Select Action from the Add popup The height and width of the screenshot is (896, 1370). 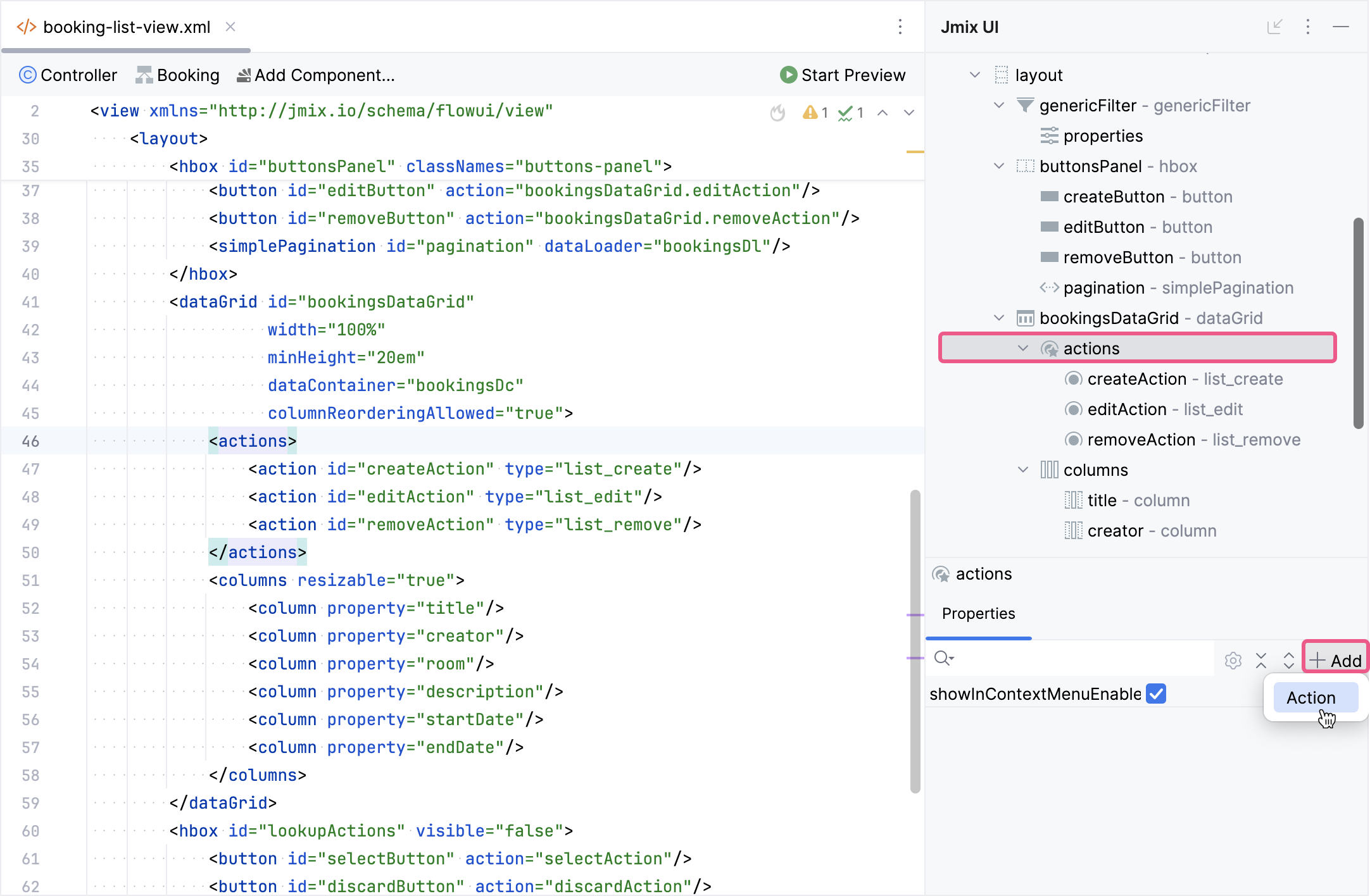coord(1310,697)
